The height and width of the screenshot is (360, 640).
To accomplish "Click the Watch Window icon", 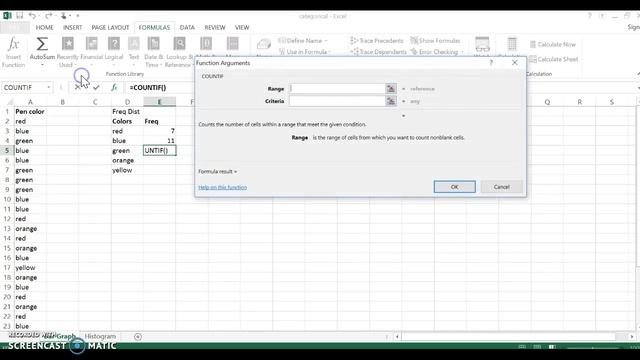I will point(482,44).
